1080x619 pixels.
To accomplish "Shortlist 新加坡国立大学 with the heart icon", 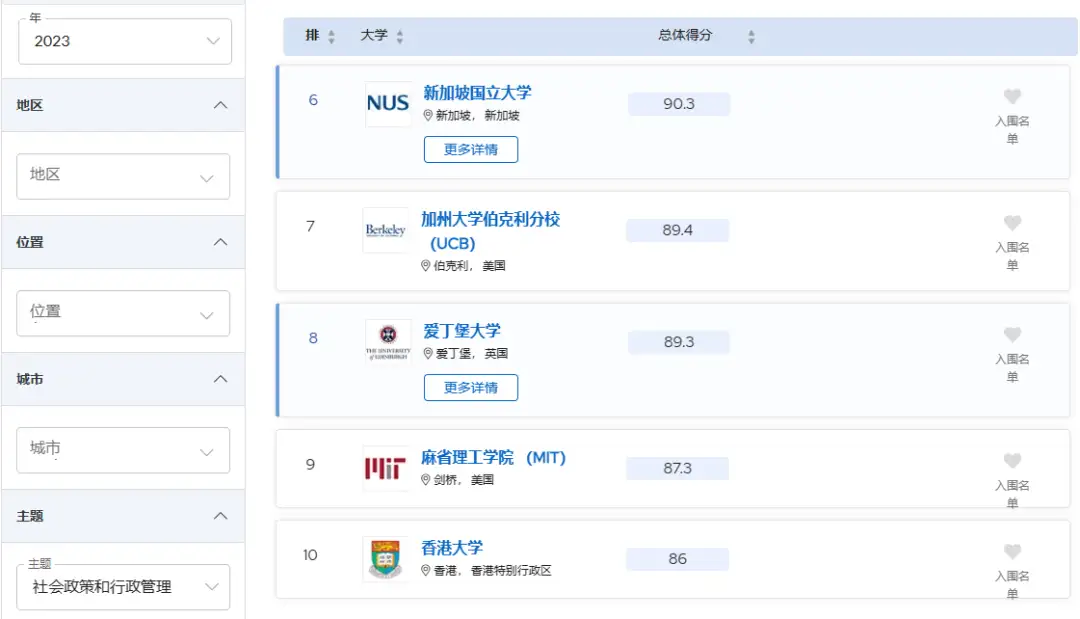I will (1012, 97).
